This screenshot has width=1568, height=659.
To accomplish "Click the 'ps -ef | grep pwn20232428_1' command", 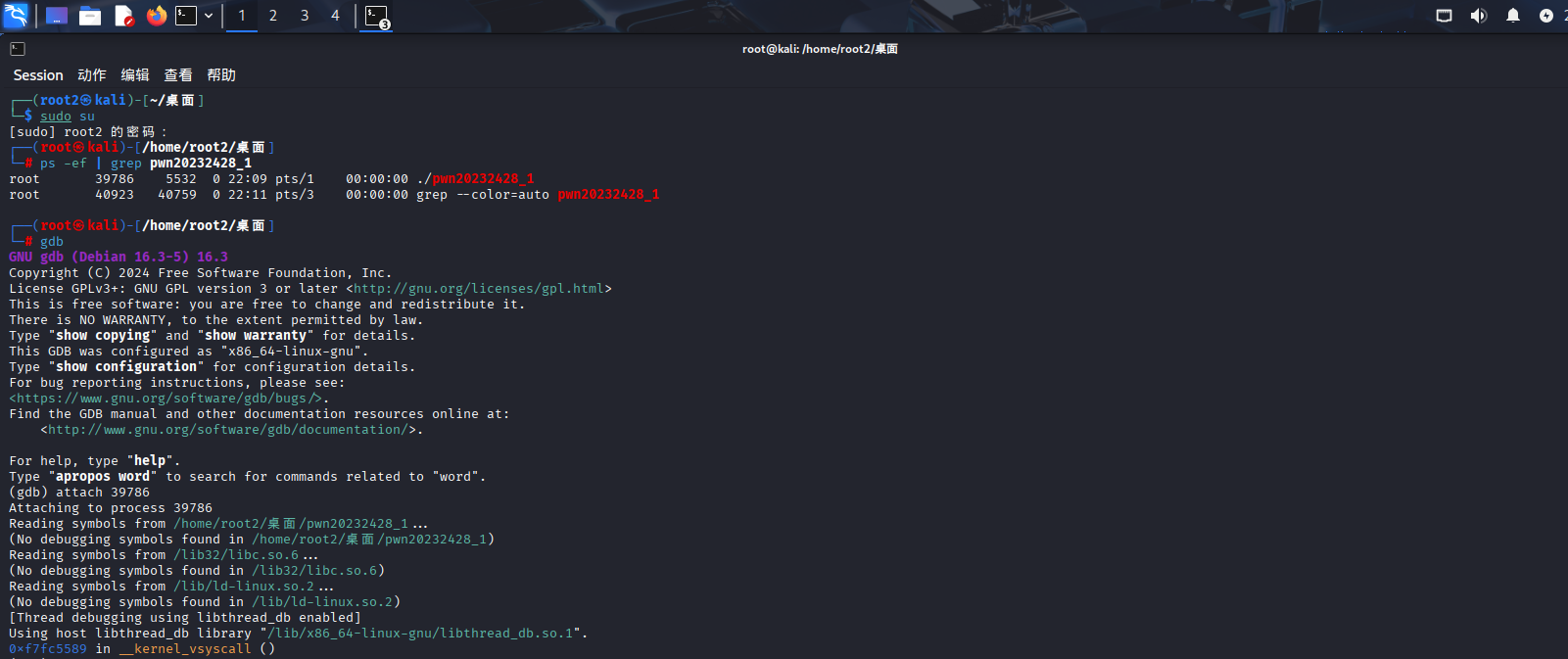I will click(x=146, y=164).
